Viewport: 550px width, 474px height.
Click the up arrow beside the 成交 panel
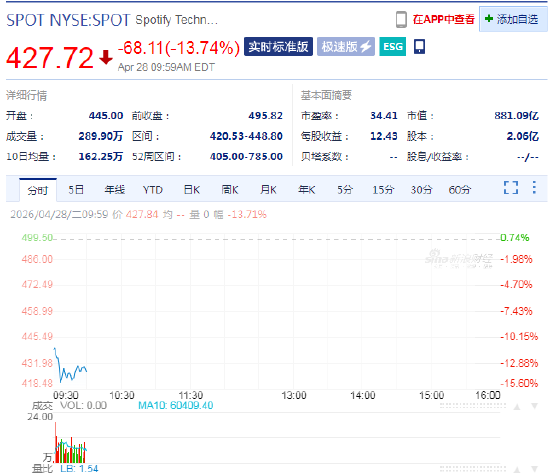517,407
